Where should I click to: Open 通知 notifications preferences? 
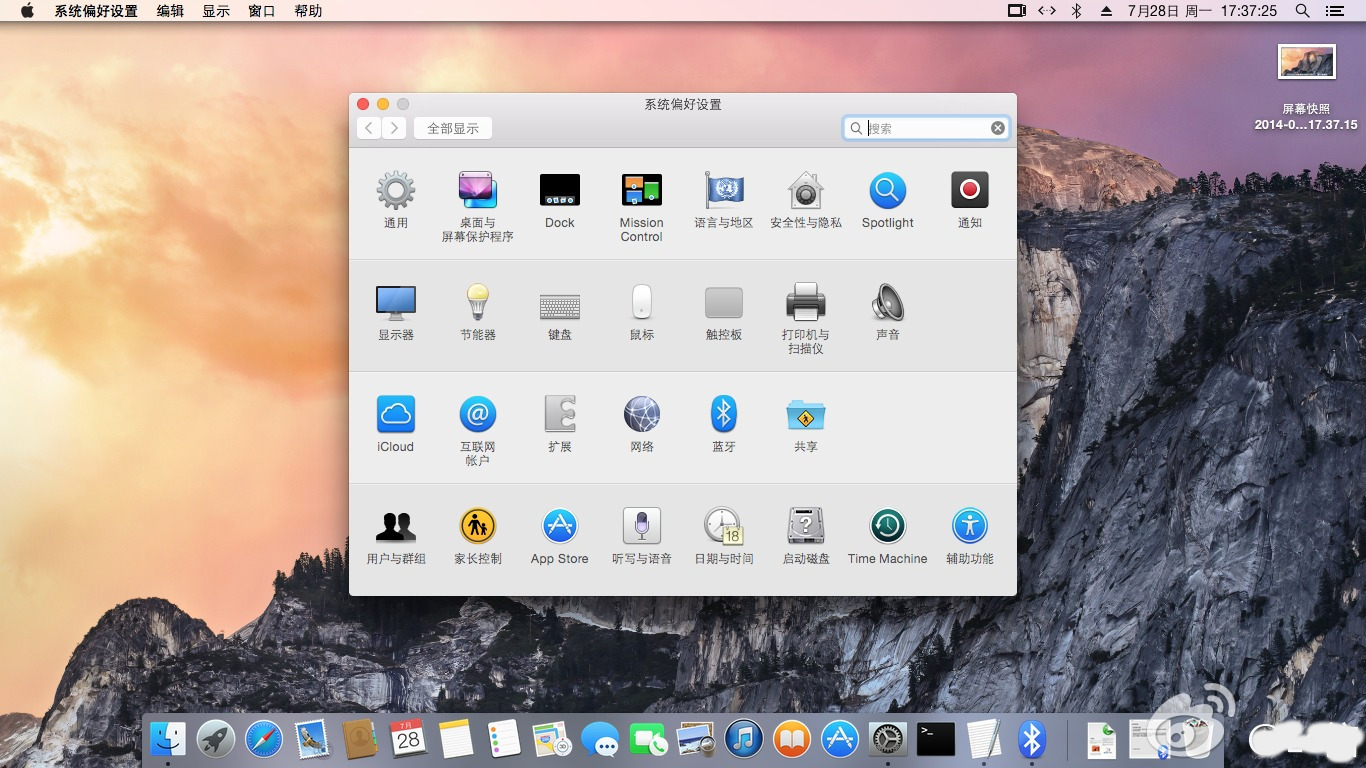pyautogui.click(x=970, y=190)
